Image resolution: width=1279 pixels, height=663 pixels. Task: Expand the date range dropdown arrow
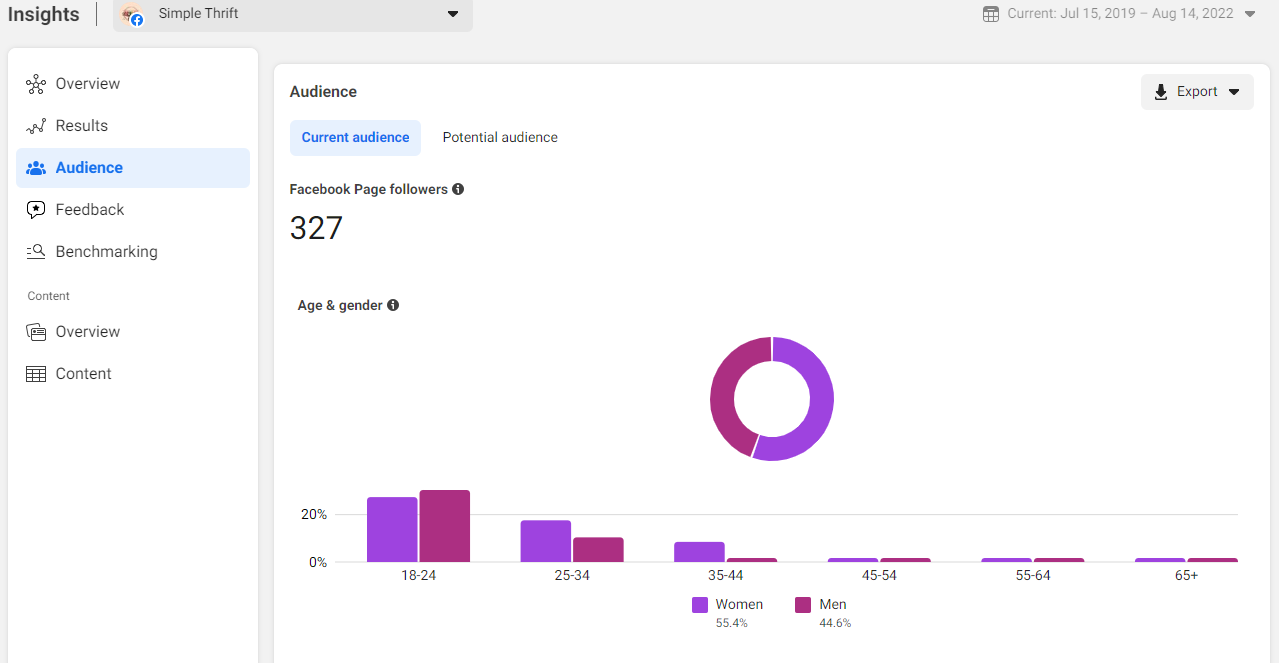click(x=1250, y=14)
